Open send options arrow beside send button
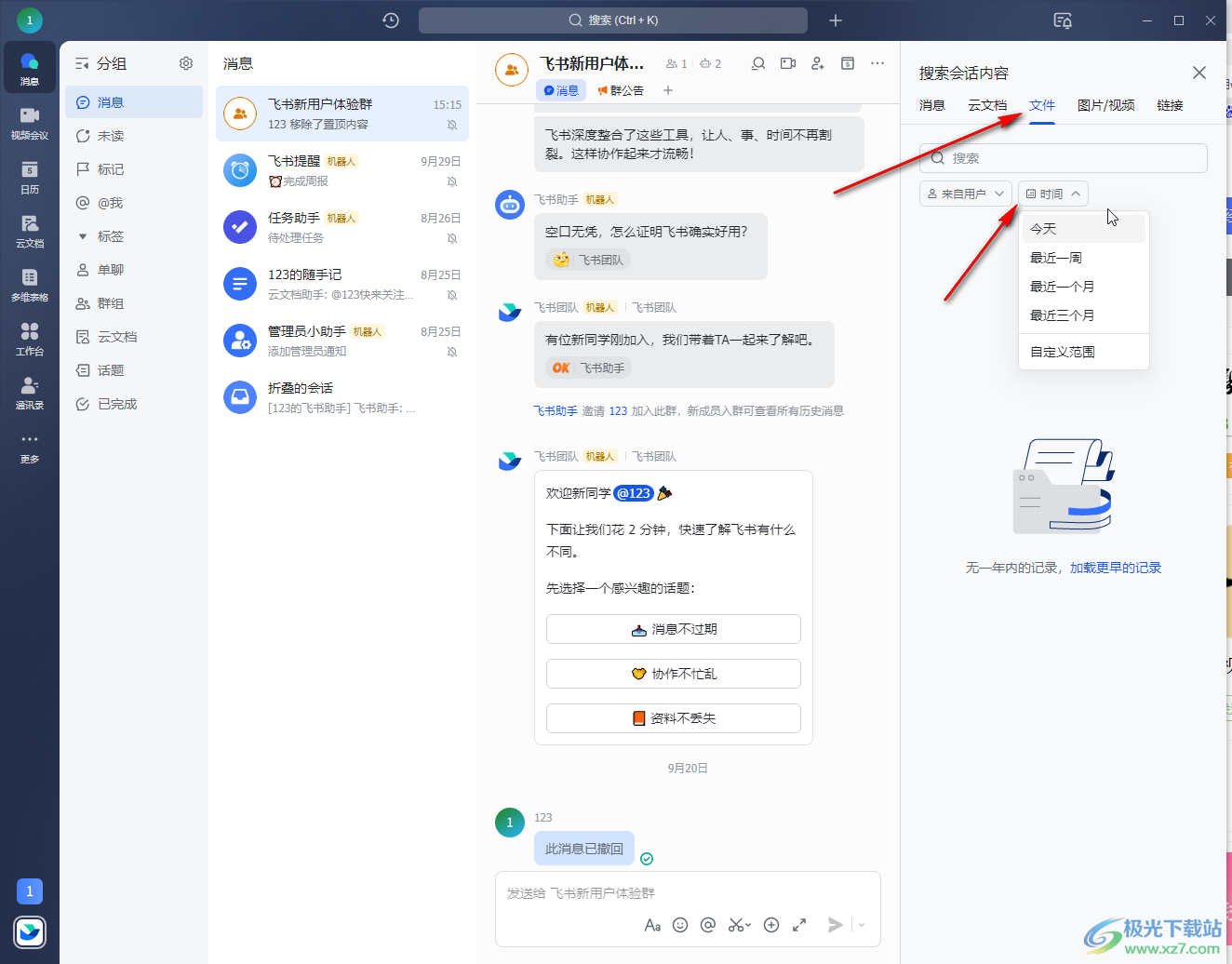This screenshot has height=964, width=1232. pyautogui.click(x=862, y=925)
